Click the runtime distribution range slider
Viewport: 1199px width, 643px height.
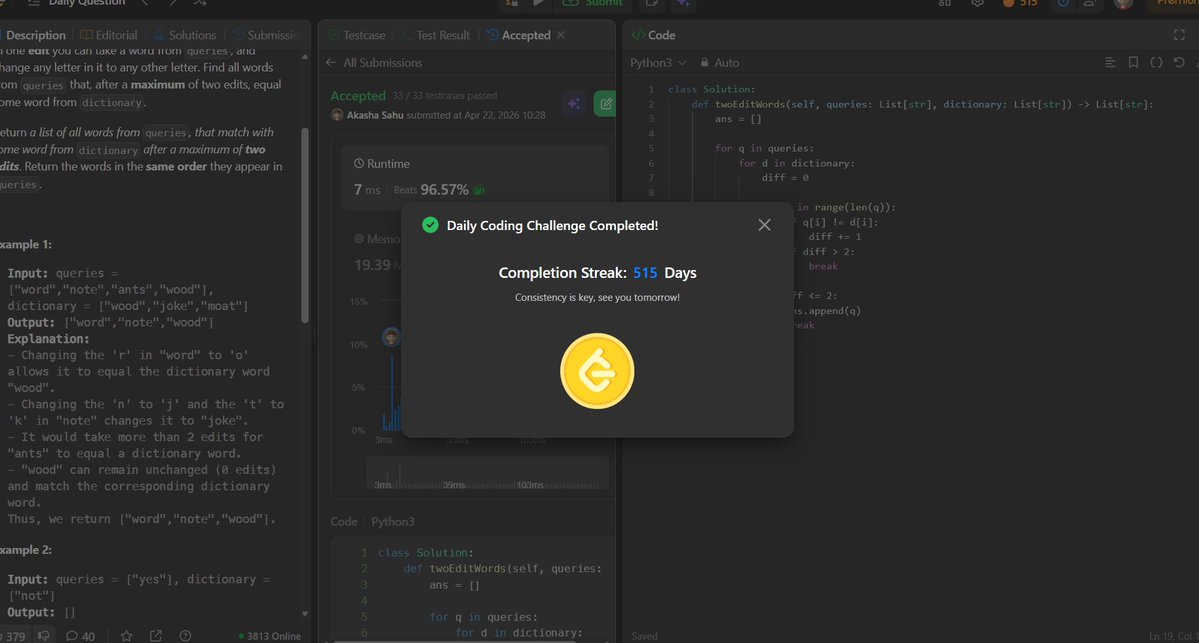pyautogui.click(x=488, y=473)
